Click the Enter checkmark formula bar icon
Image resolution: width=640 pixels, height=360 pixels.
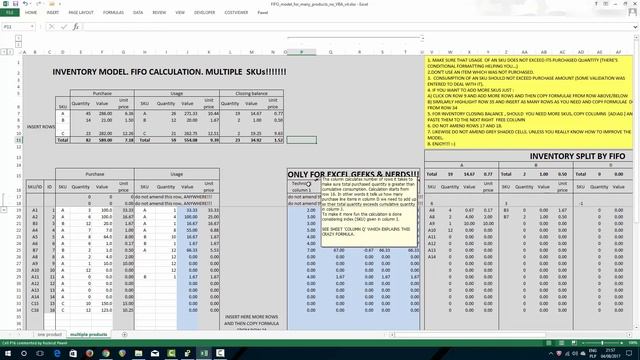64,27
